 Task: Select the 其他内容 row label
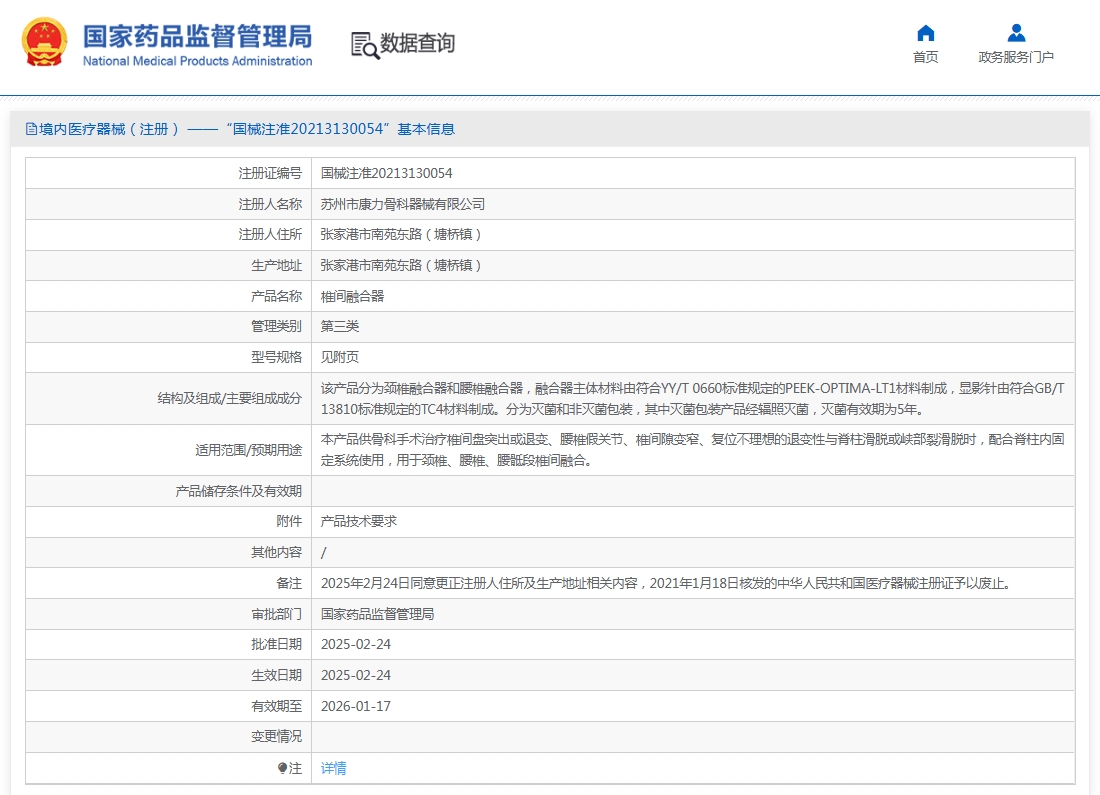pos(276,552)
